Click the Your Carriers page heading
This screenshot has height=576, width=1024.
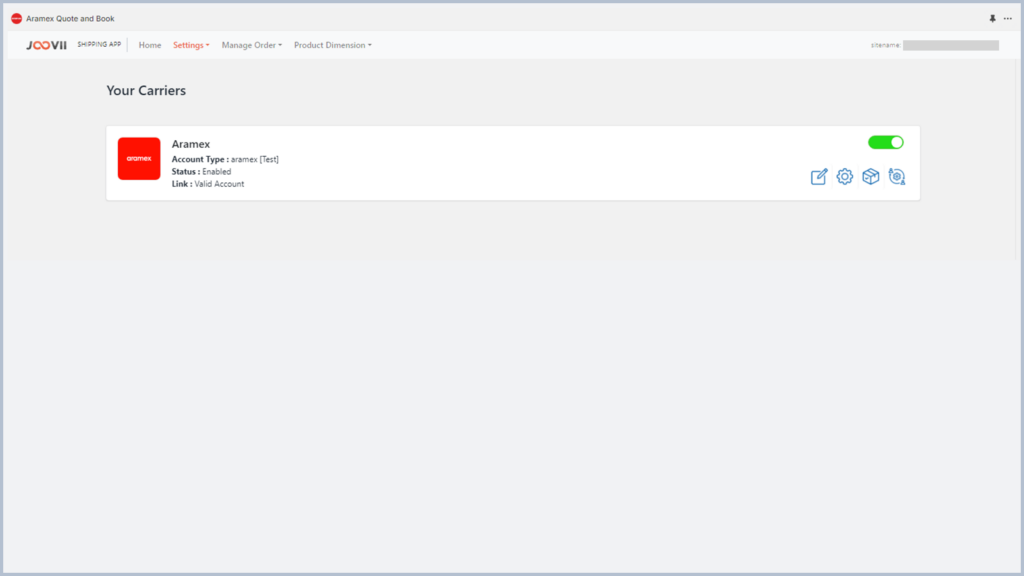[146, 91]
